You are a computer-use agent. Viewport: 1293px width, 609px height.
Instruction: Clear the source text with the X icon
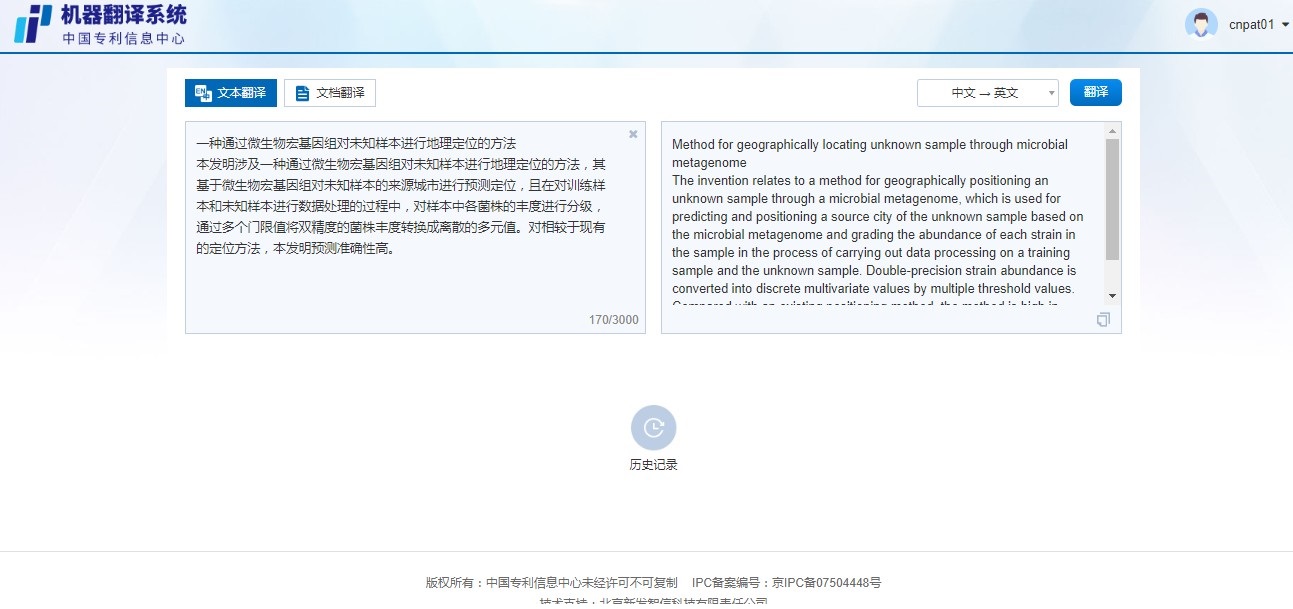[633, 134]
